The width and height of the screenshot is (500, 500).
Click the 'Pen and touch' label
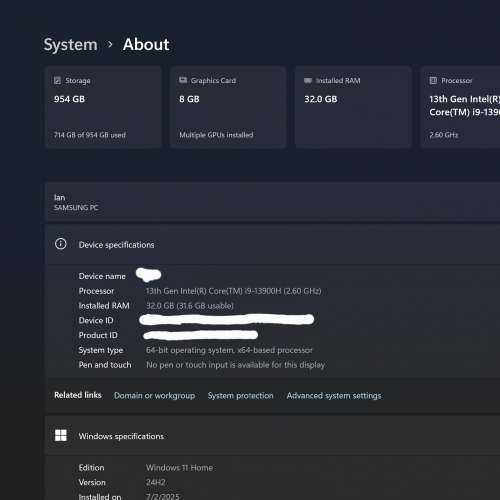coord(105,365)
